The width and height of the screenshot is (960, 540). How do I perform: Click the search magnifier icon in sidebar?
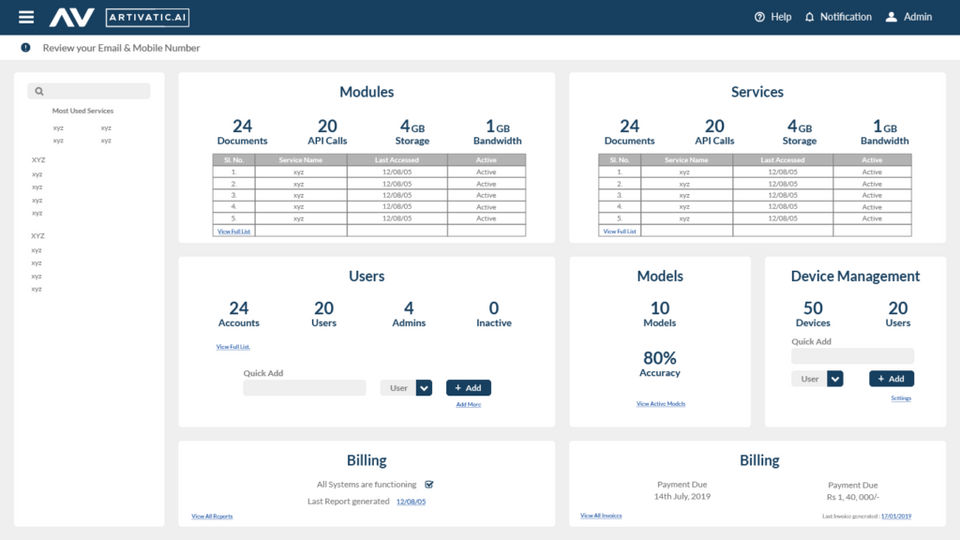pos(39,91)
